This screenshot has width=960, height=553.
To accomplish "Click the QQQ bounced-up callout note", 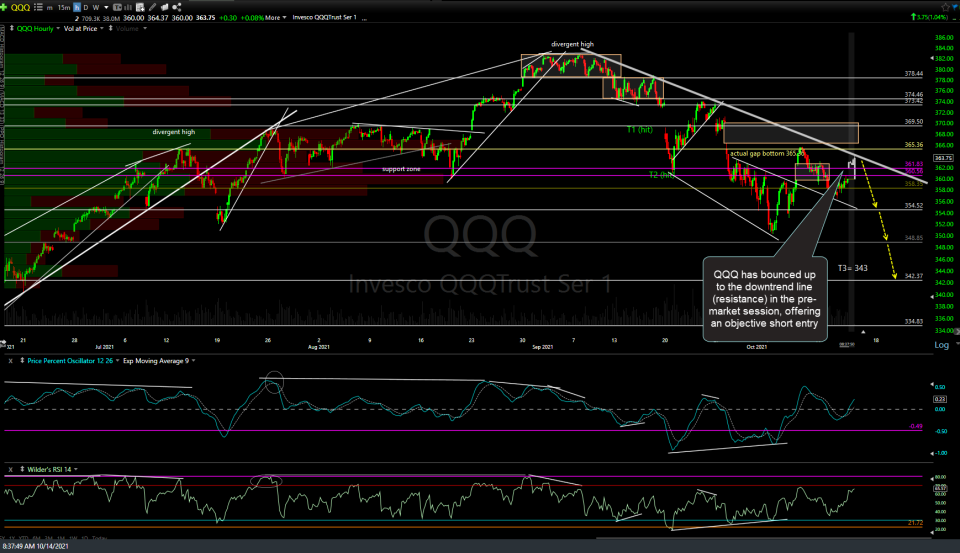I will point(765,299).
